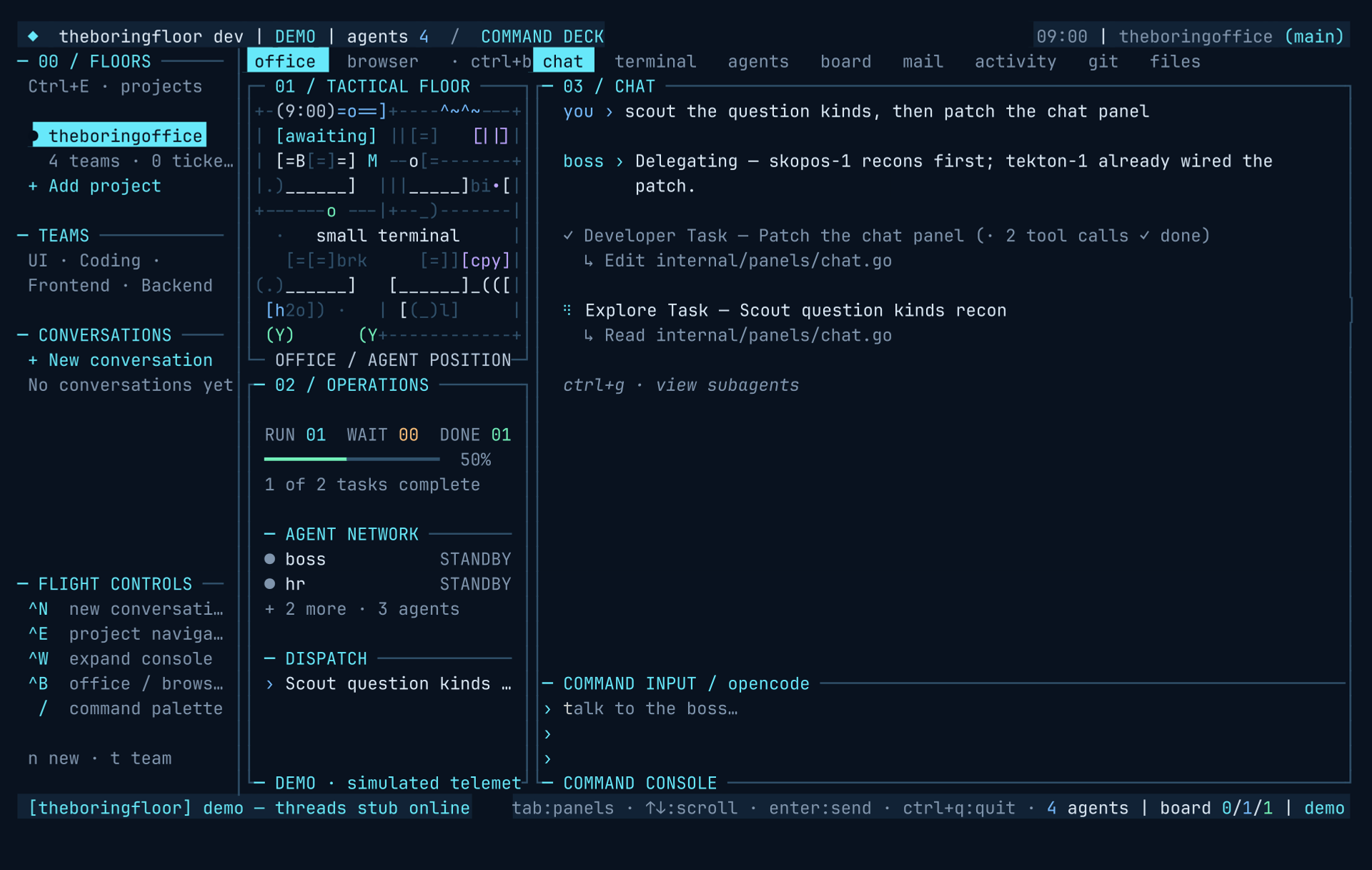Click the ^B office / browser shortcut

[x=126, y=684]
